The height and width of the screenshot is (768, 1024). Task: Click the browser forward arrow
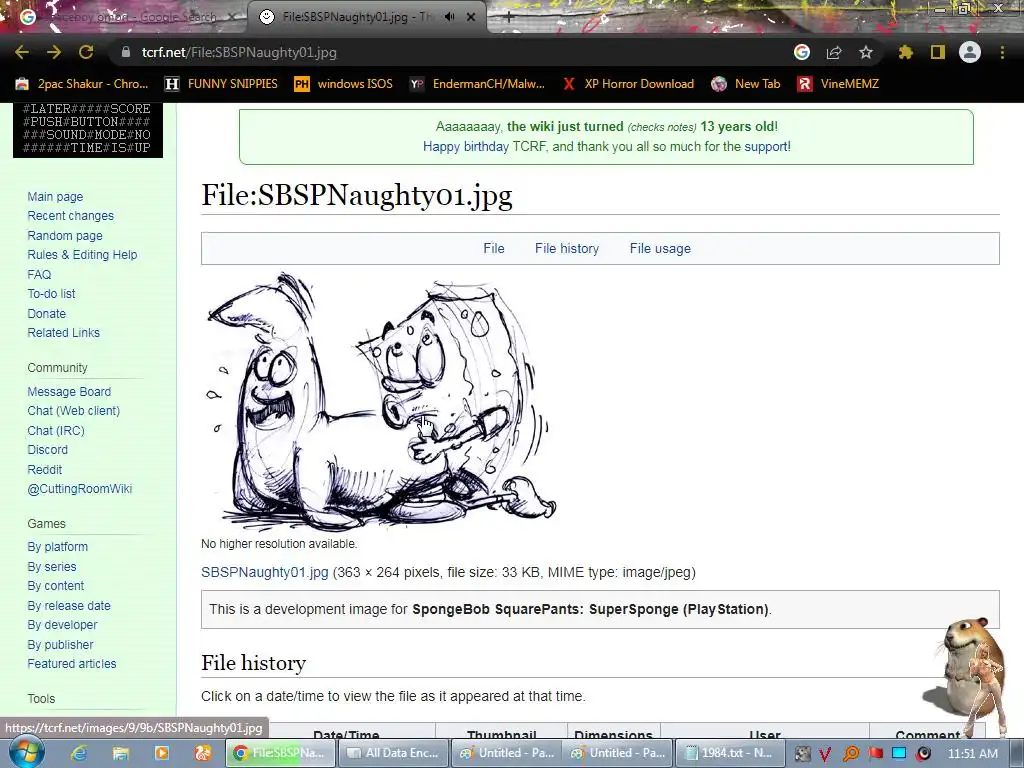coord(54,52)
